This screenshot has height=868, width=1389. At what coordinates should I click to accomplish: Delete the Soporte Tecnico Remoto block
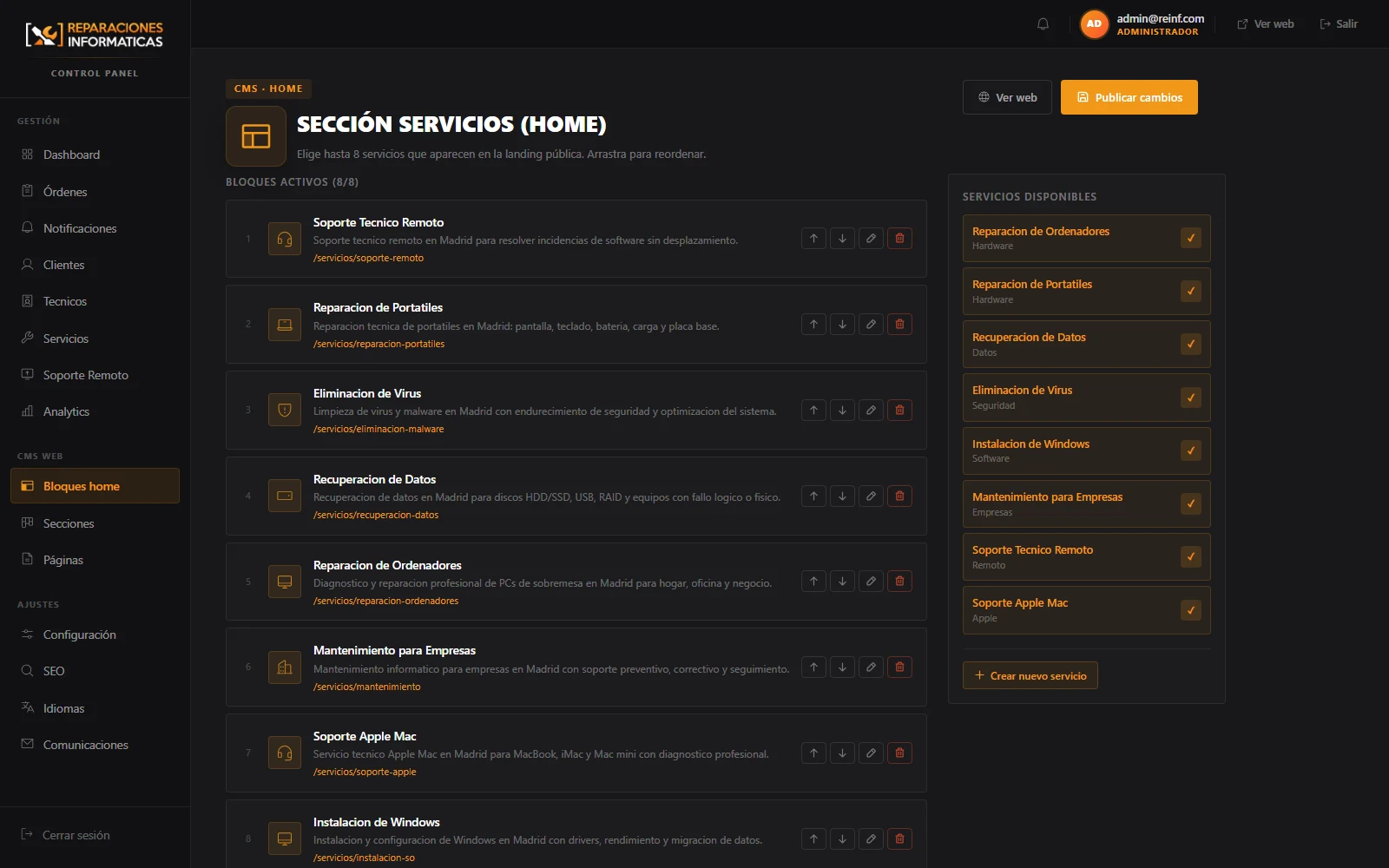[899, 239]
